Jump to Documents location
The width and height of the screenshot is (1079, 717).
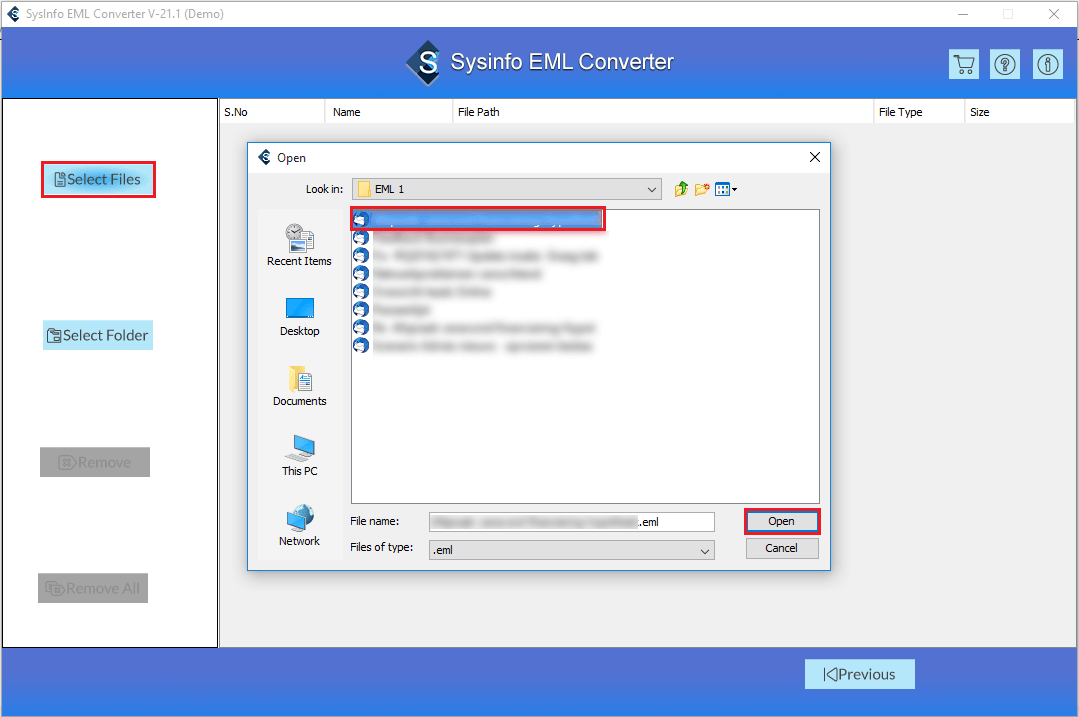[299, 387]
